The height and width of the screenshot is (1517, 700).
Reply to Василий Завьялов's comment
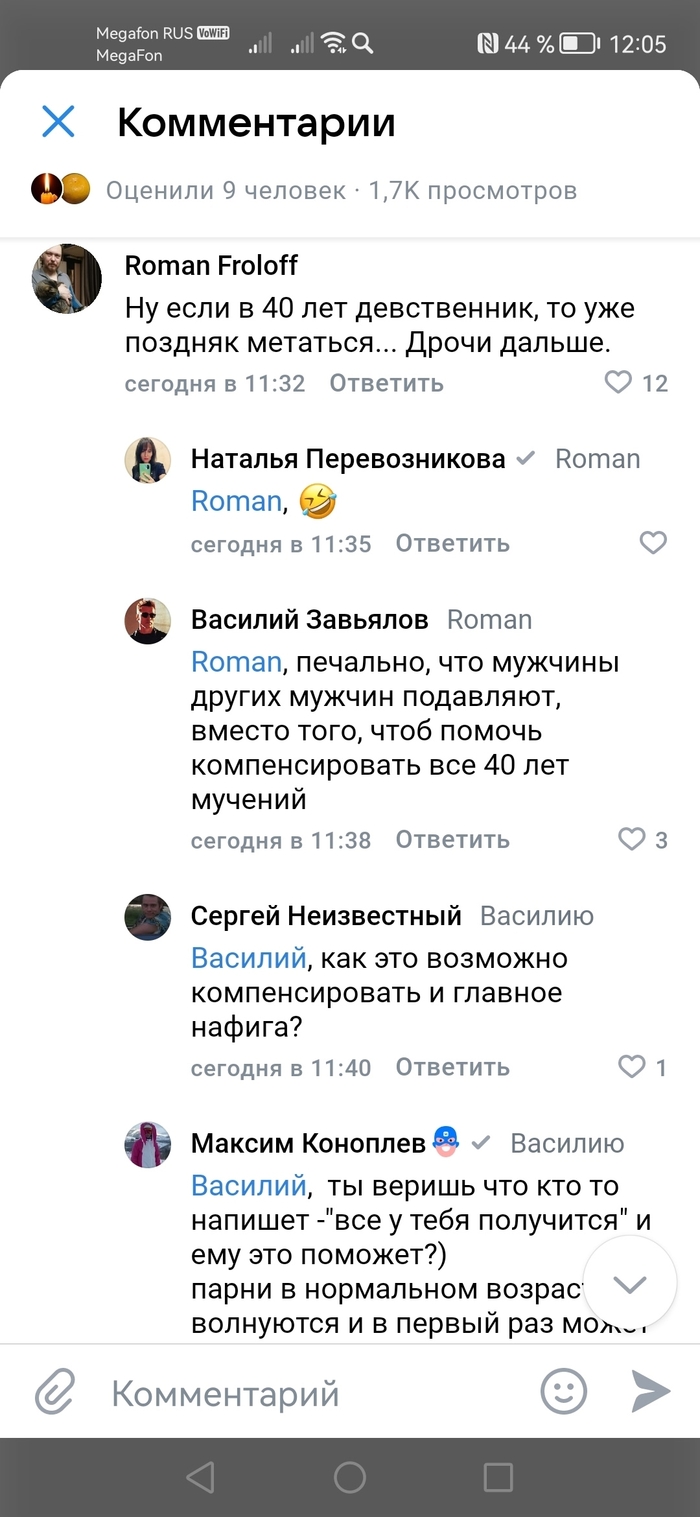click(x=452, y=840)
